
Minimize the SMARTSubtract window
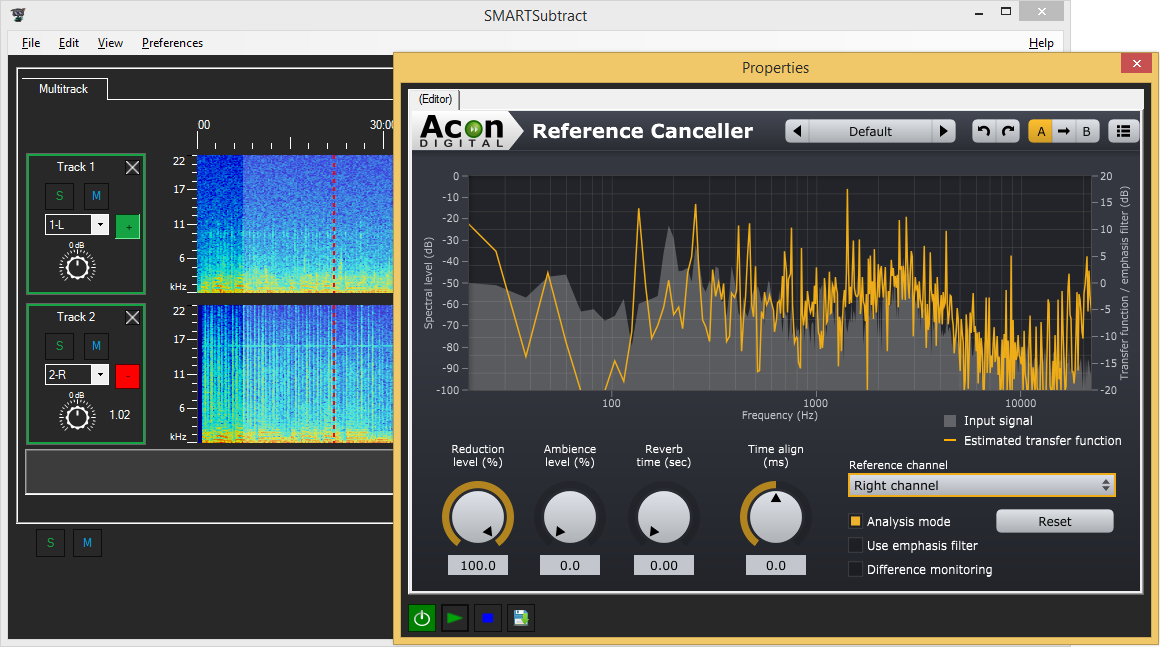[979, 12]
